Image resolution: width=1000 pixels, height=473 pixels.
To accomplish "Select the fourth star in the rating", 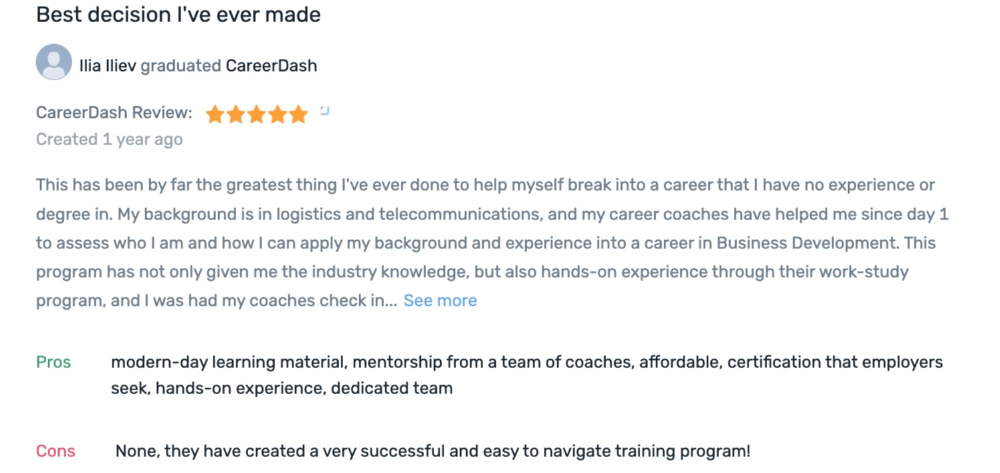I will [277, 115].
